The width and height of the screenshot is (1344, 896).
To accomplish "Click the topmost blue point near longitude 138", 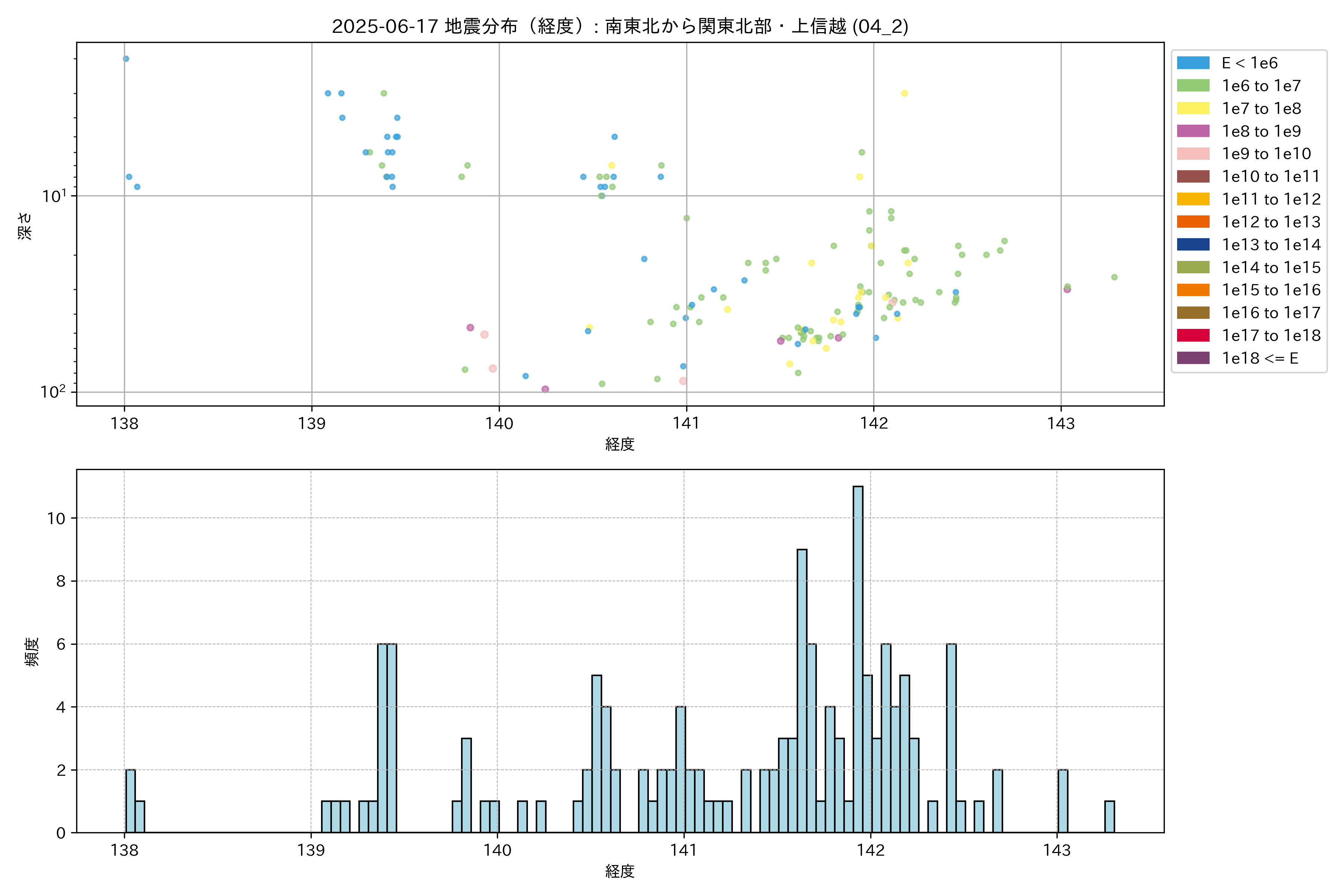I will [x=126, y=59].
